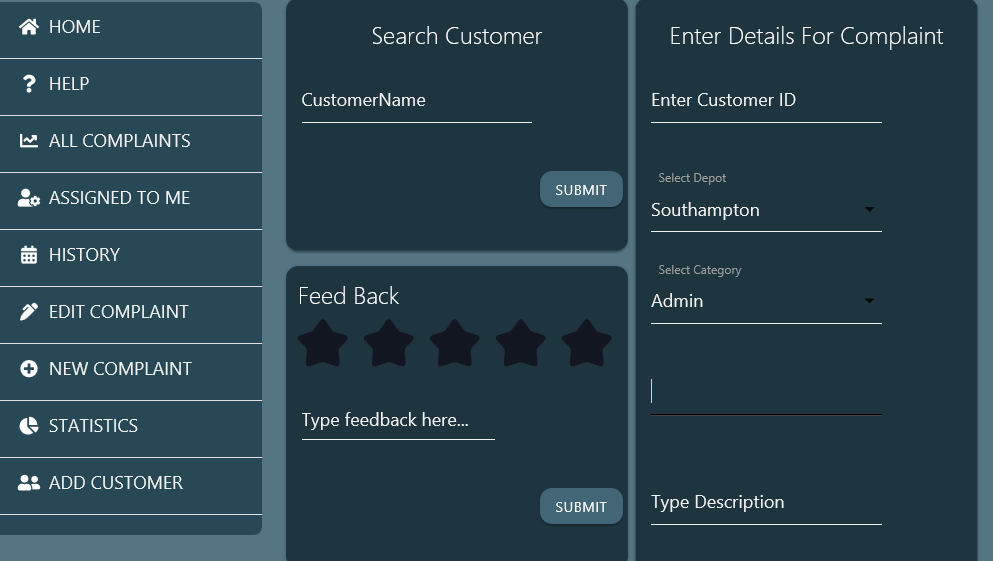Rate feedback with the first star

[323, 343]
